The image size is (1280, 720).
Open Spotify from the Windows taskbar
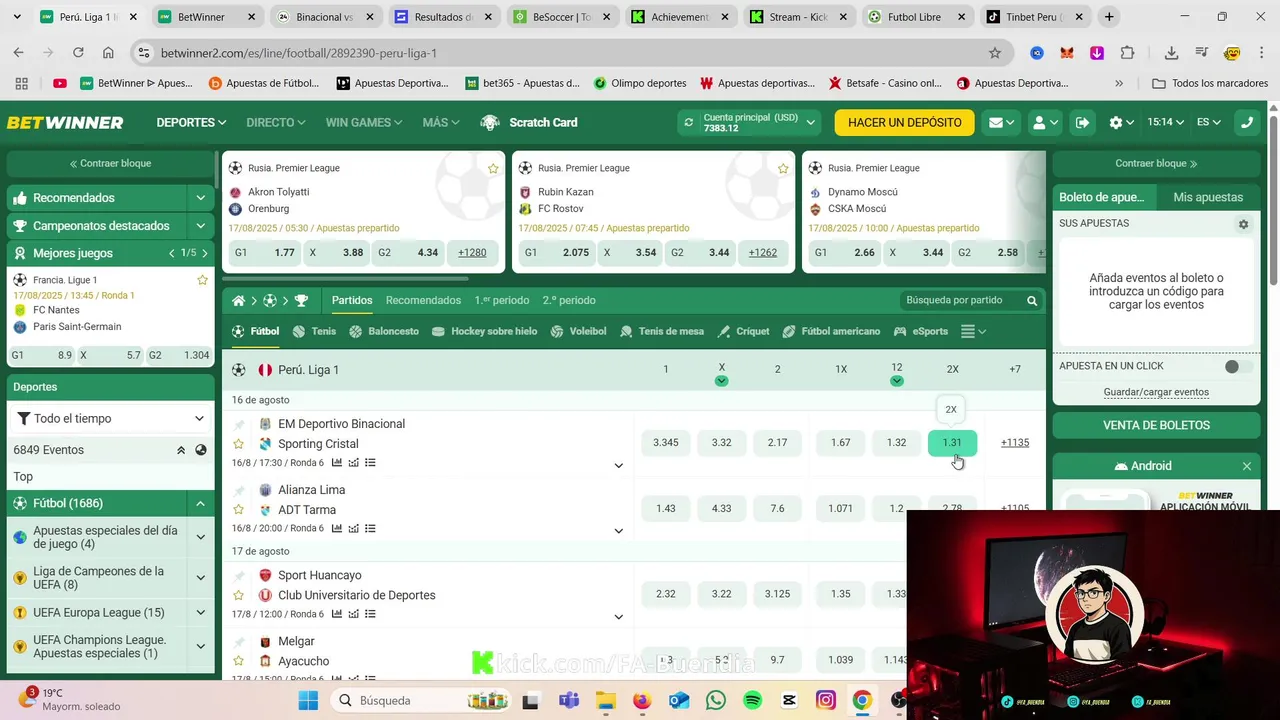[x=752, y=700]
